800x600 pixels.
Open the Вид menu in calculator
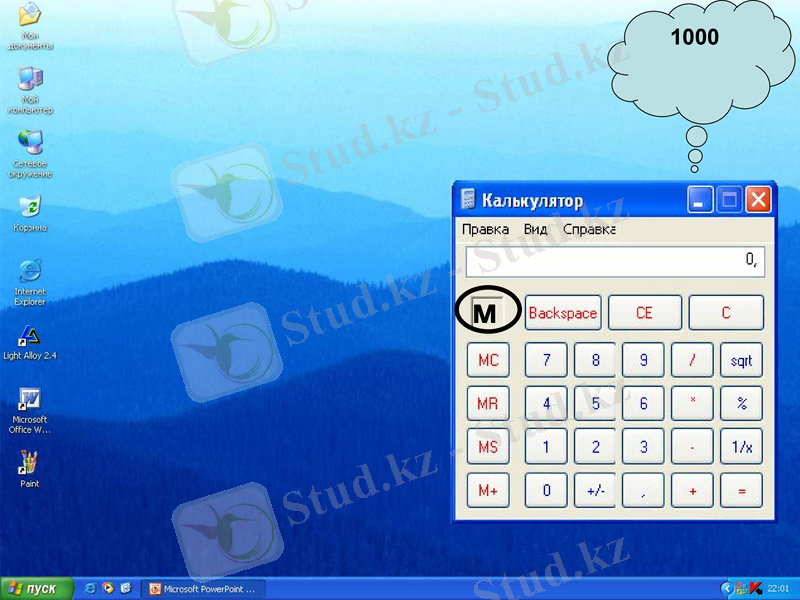pyautogui.click(x=535, y=229)
